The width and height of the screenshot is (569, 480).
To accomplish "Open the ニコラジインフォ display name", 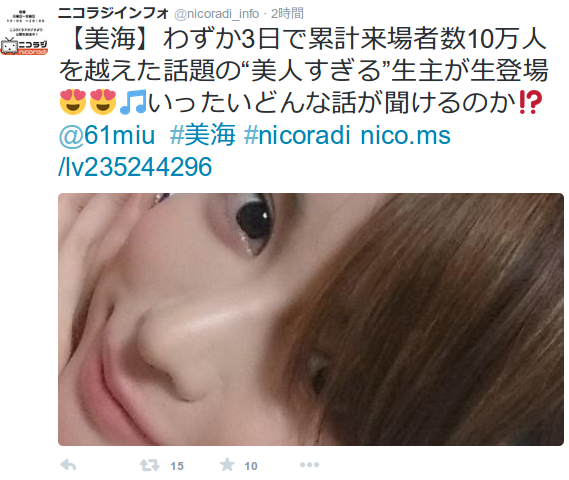I will point(114,13).
